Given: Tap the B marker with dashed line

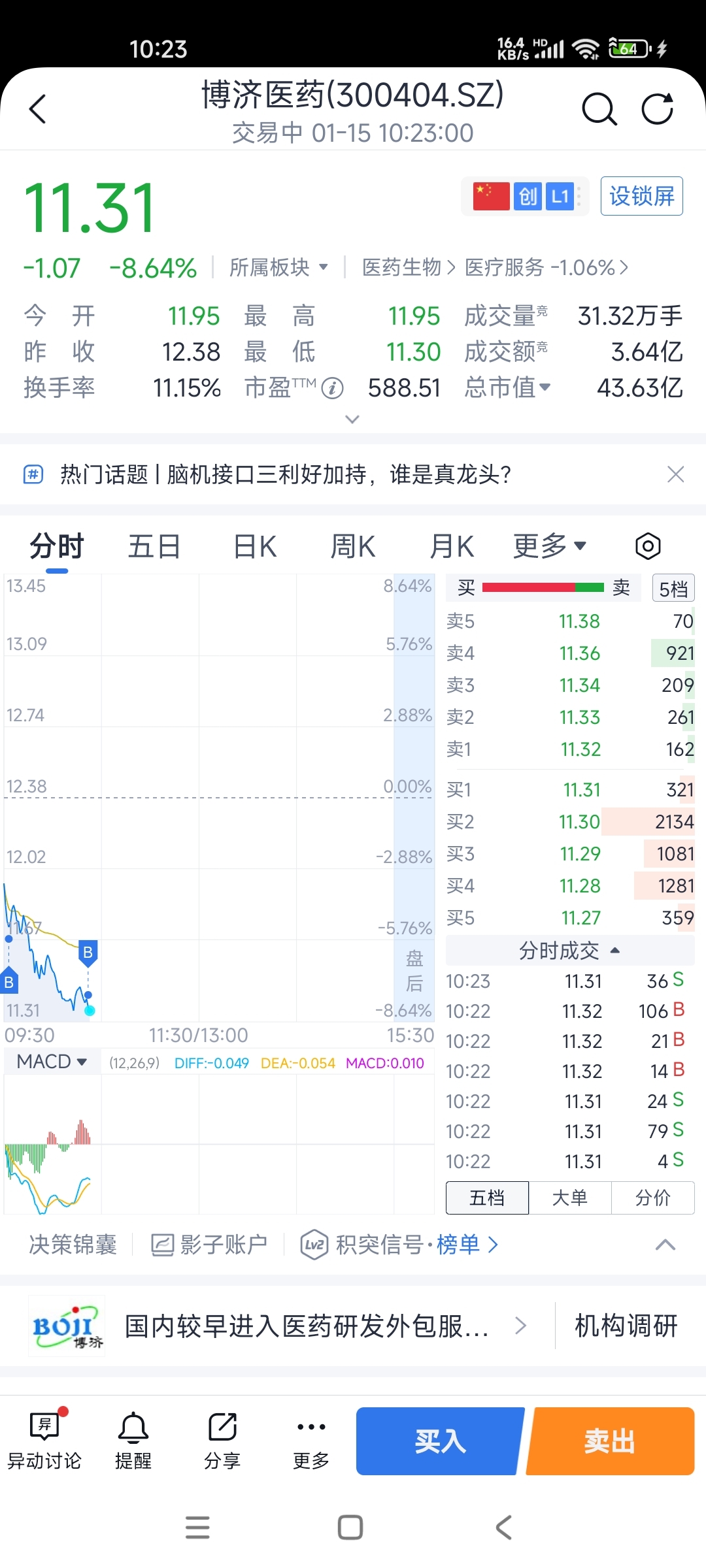Looking at the screenshot, I should click(88, 953).
